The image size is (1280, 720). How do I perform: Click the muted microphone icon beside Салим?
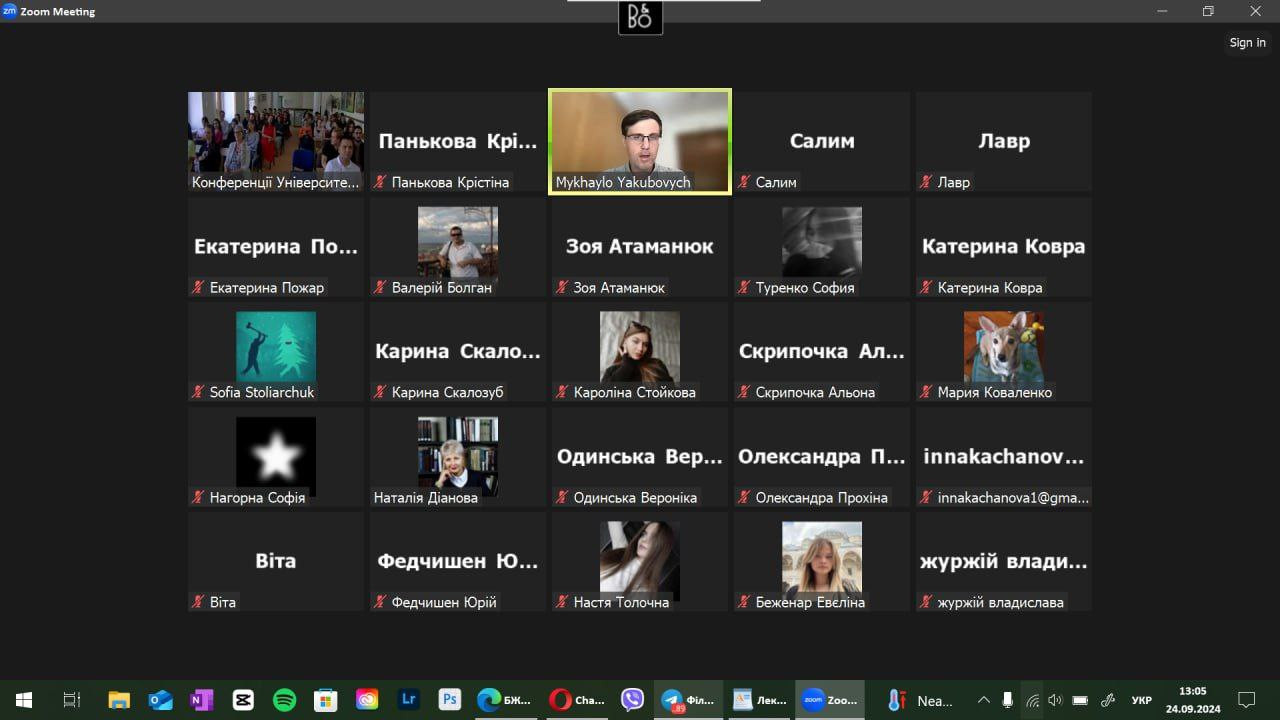(744, 182)
